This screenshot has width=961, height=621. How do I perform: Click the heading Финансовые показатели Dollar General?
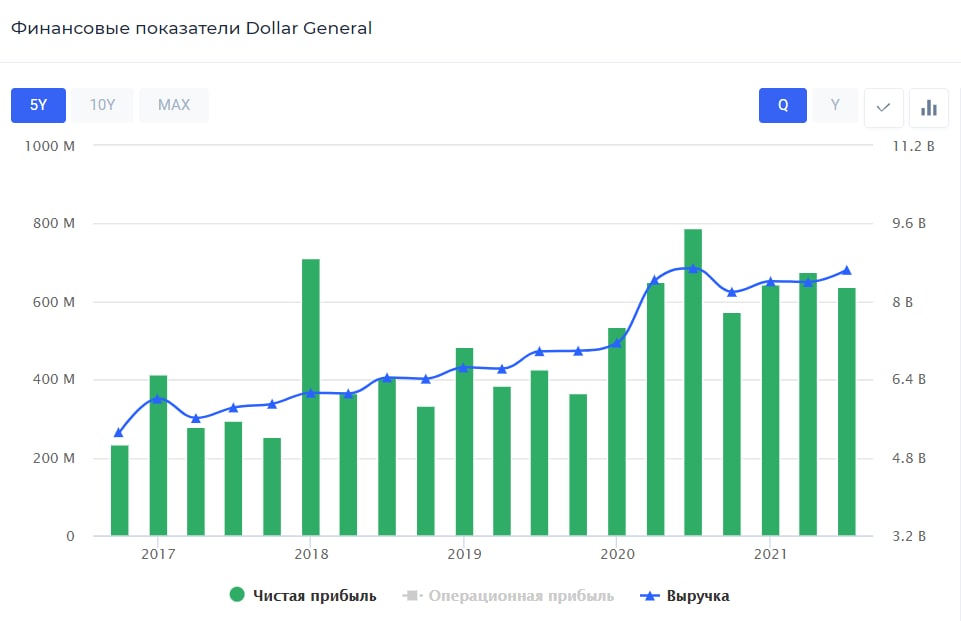(191, 28)
